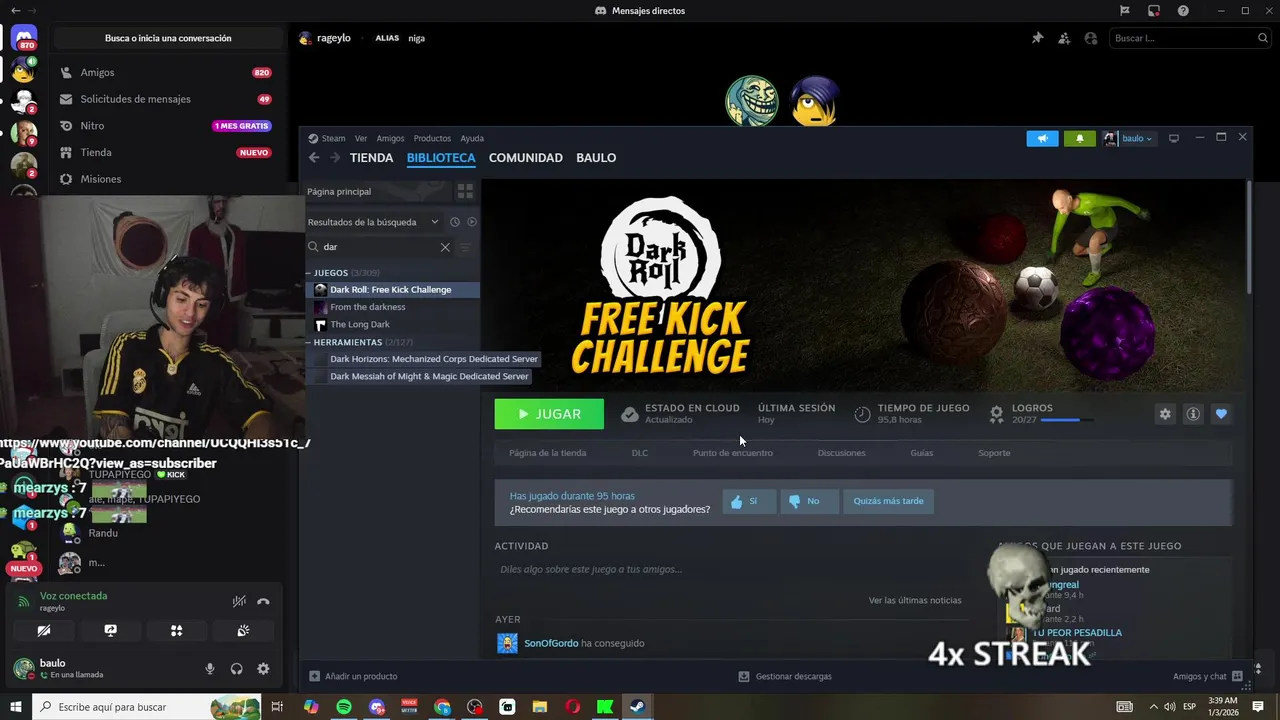Open BAULO profile tab

click(596, 158)
